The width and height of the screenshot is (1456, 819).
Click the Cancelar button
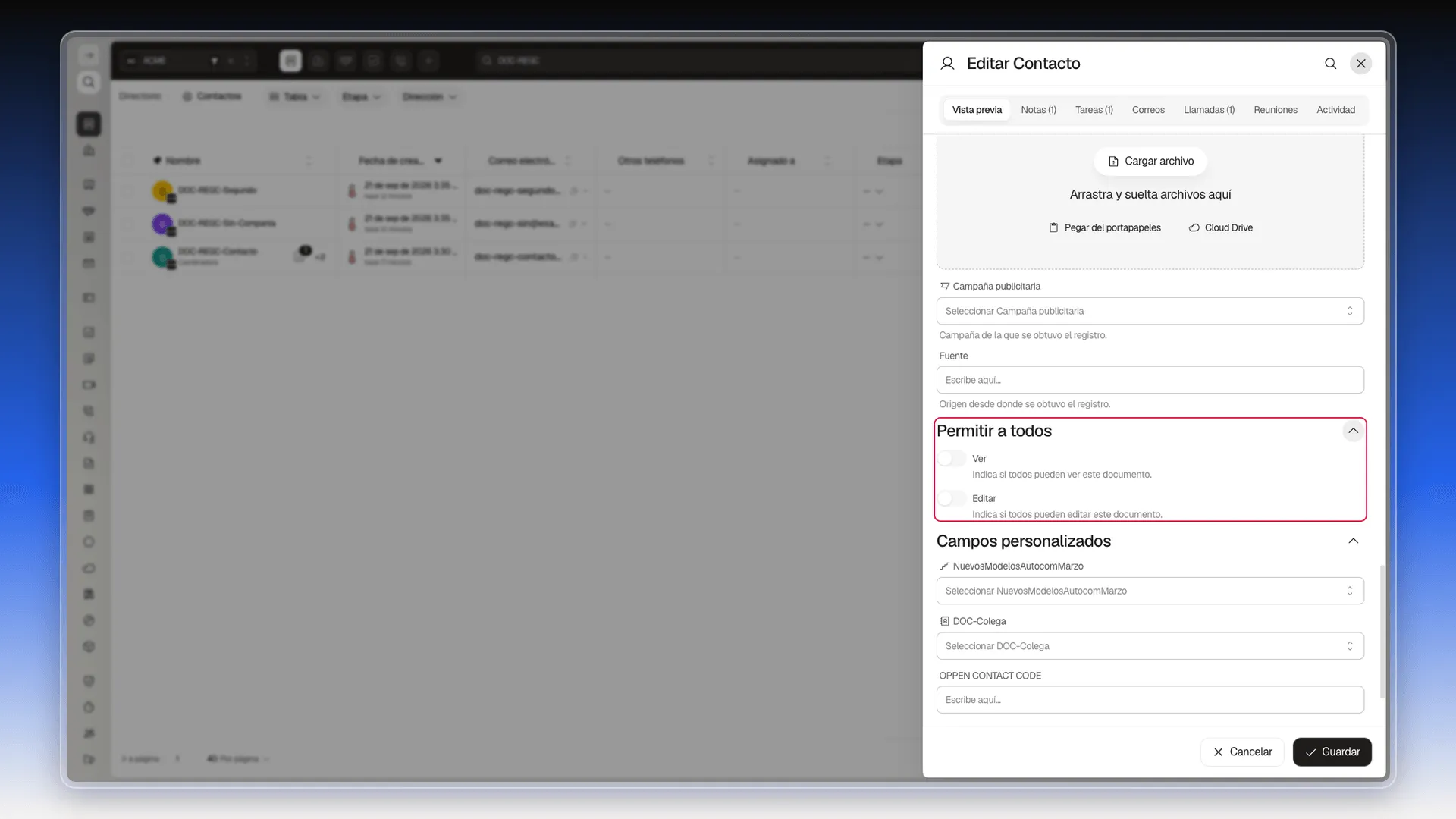click(x=1242, y=752)
